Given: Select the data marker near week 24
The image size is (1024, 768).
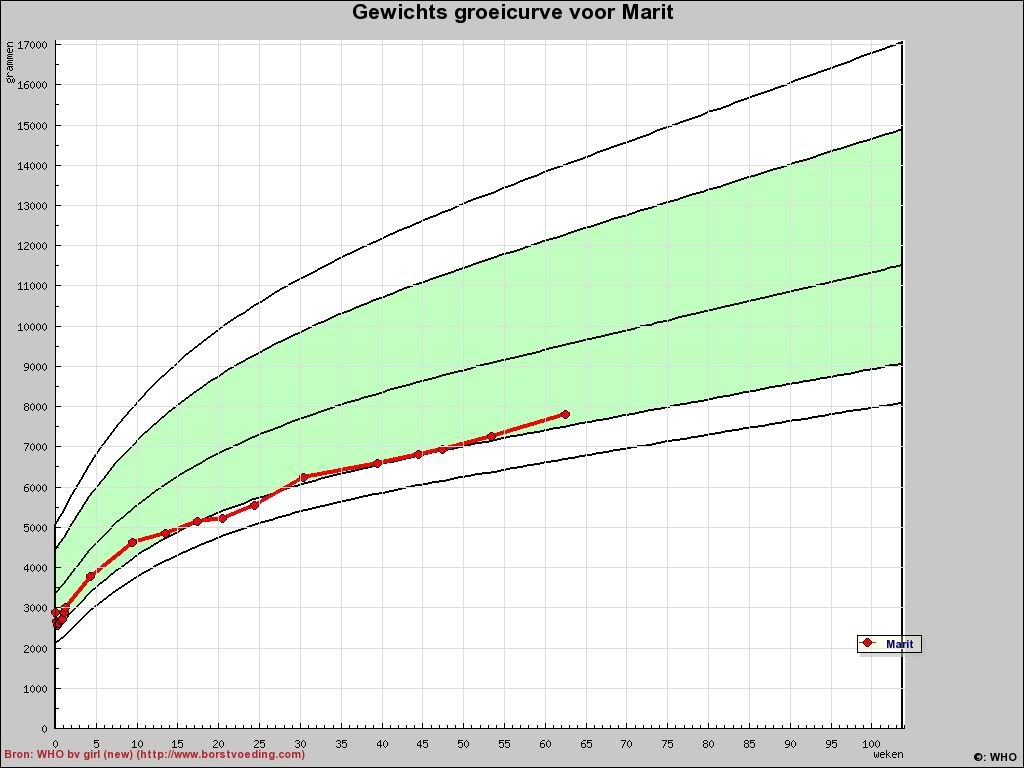Looking at the screenshot, I should click(x=255, y=505).
